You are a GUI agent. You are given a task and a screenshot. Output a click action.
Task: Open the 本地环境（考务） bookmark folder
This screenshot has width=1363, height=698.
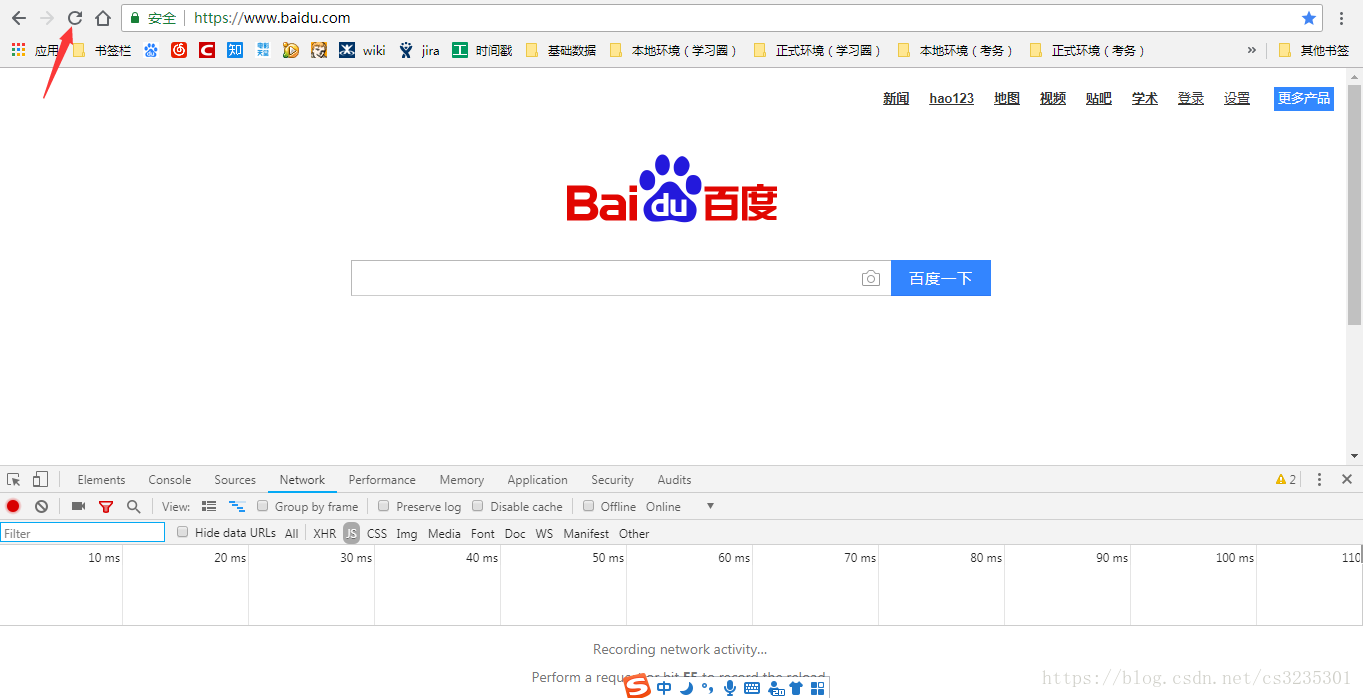pyautogui.click(x=955, y=50)
